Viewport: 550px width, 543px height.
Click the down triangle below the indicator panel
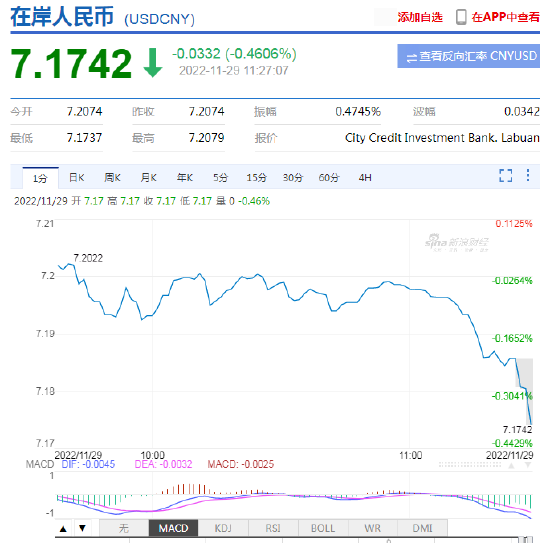pos(82,528)
